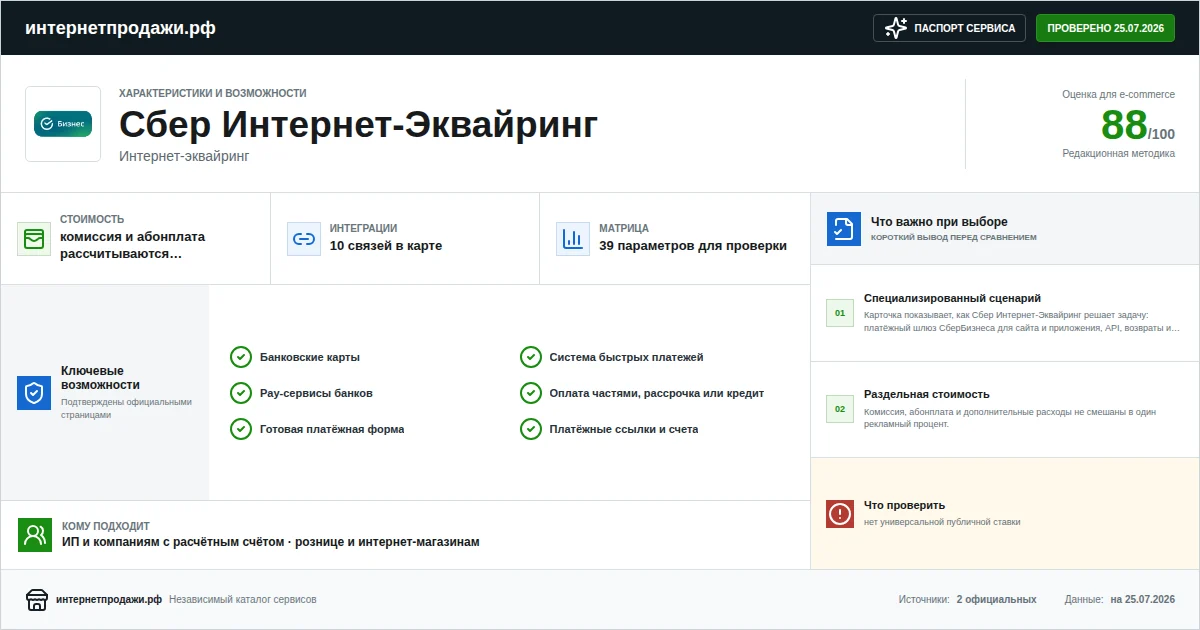Click the check icon by Банковские карты
The width and height of the screenshot is (1200, 630).
pyautogui.click(x=241, y=357)
